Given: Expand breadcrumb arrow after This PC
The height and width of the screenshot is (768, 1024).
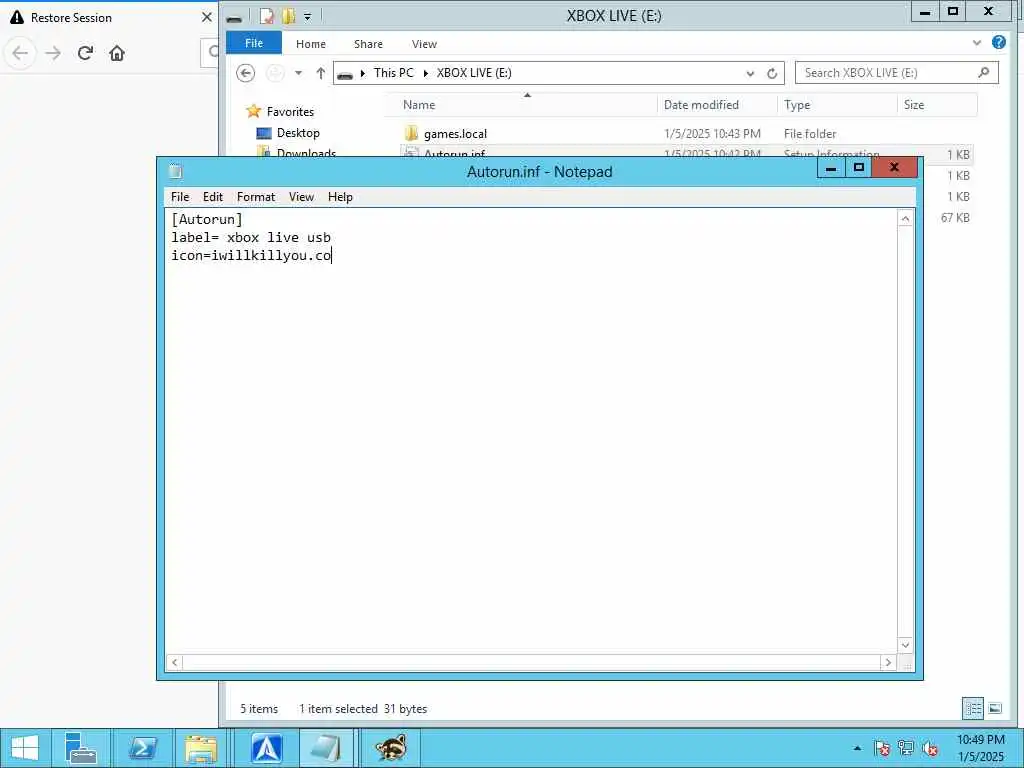Looking at the screenshot, I should click(x=425, y=73).
